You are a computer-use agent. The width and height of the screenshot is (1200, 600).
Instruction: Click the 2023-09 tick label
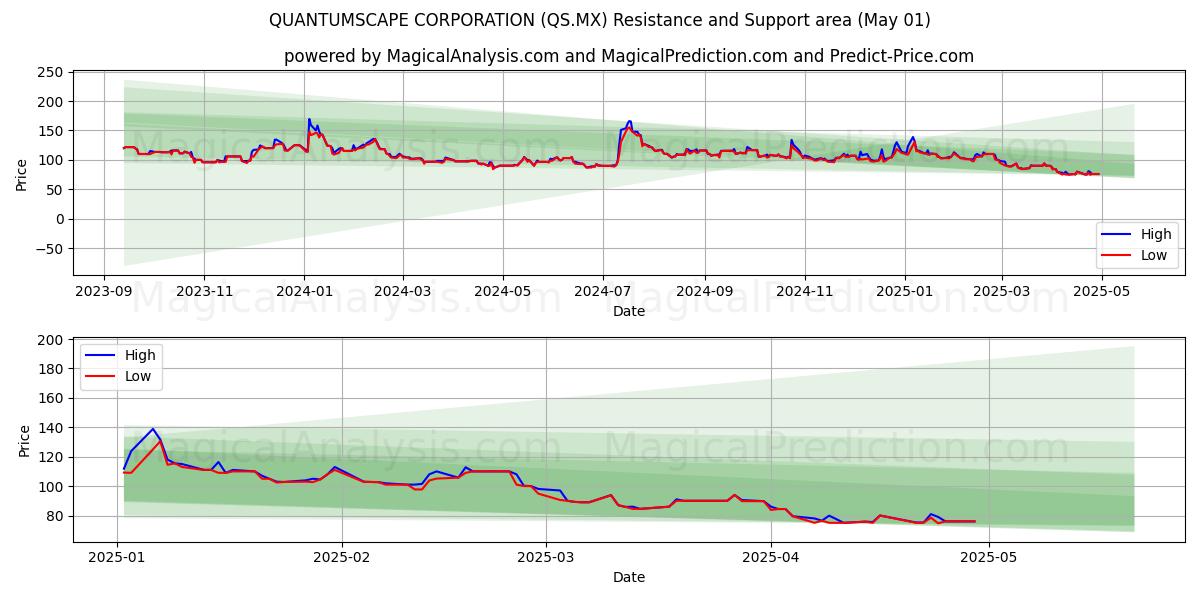pos(104,290)
